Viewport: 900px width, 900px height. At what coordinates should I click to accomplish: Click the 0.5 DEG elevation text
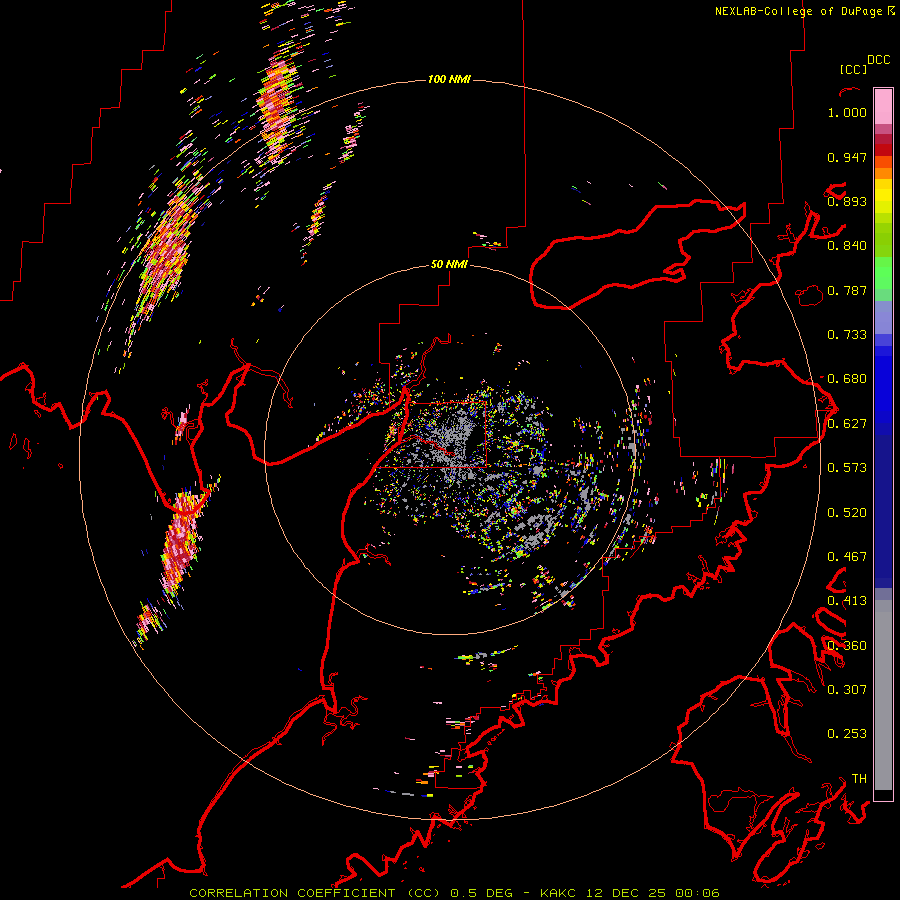[482, 893]
